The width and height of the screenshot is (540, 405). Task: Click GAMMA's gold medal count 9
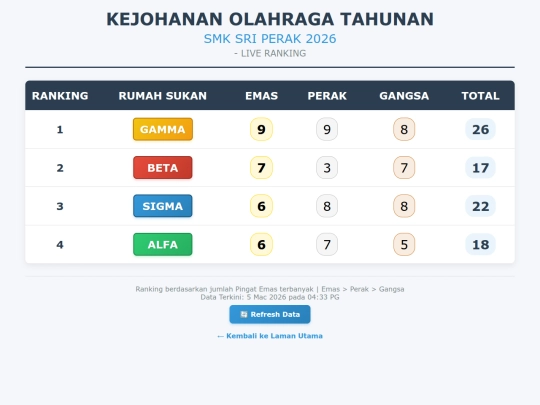[261, 129]
